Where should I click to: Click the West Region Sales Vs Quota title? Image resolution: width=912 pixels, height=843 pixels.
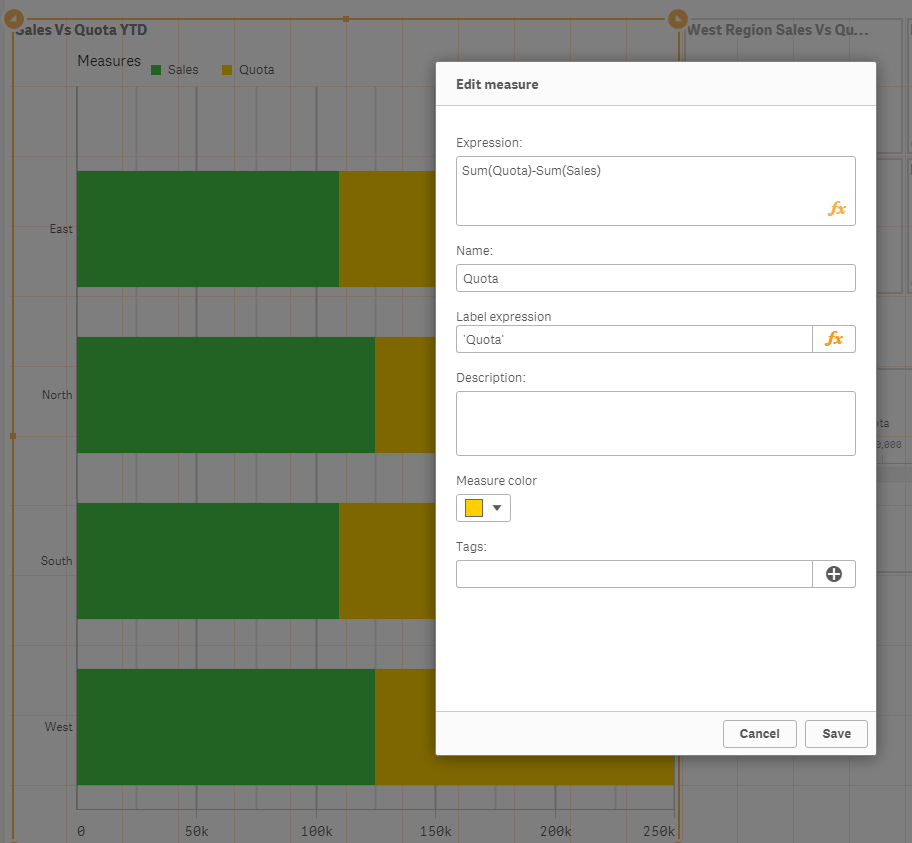click(778, 30)
